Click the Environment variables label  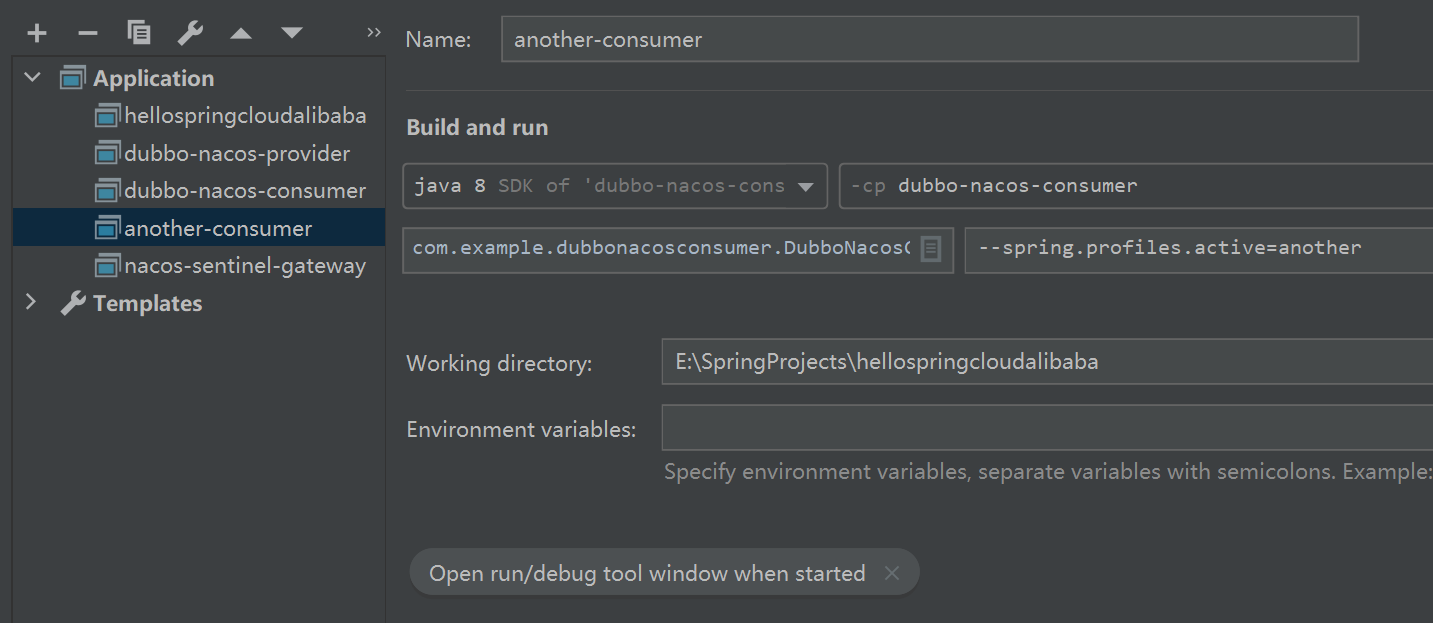(x=521, y=429)
